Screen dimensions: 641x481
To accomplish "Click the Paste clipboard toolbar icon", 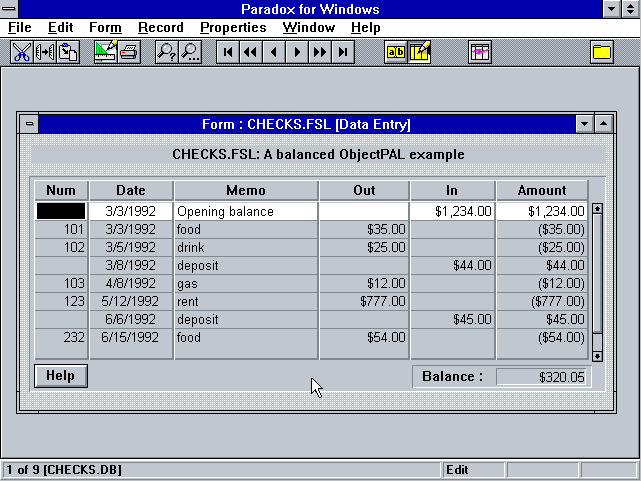I will click(68, 52).
